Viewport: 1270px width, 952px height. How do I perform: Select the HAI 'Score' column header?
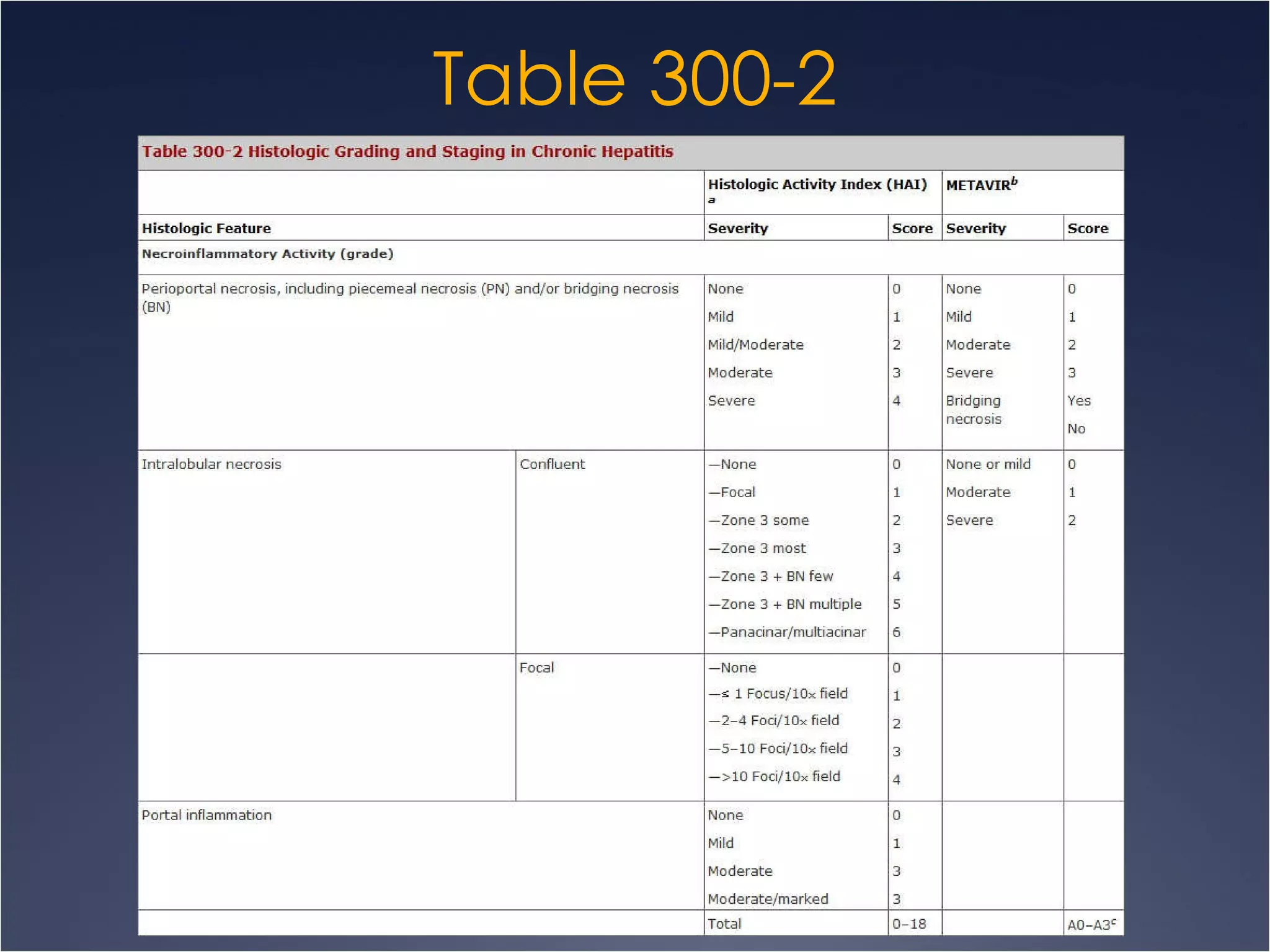(x=912, y=228)
